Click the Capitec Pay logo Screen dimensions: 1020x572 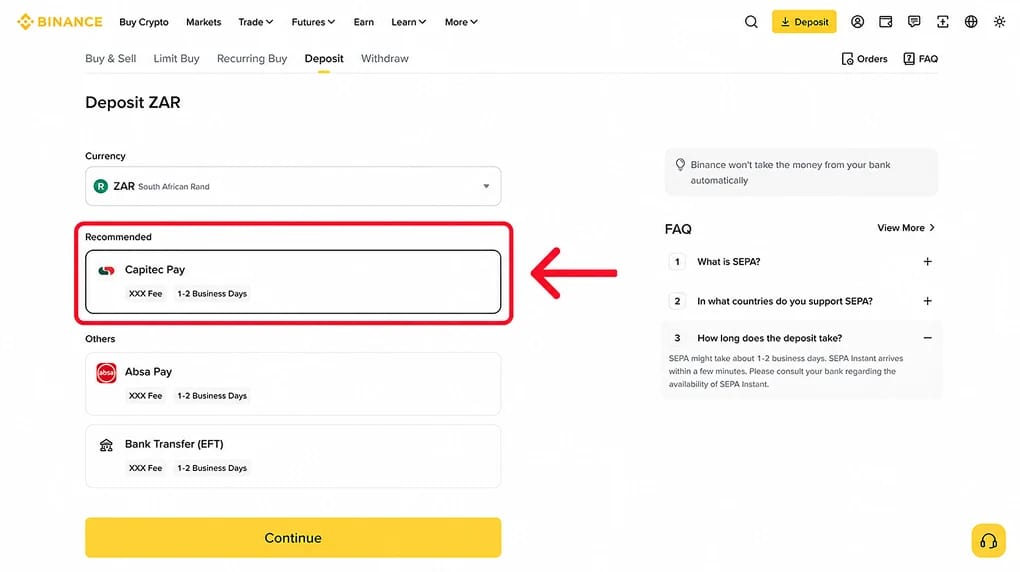(x=106, y=270)
